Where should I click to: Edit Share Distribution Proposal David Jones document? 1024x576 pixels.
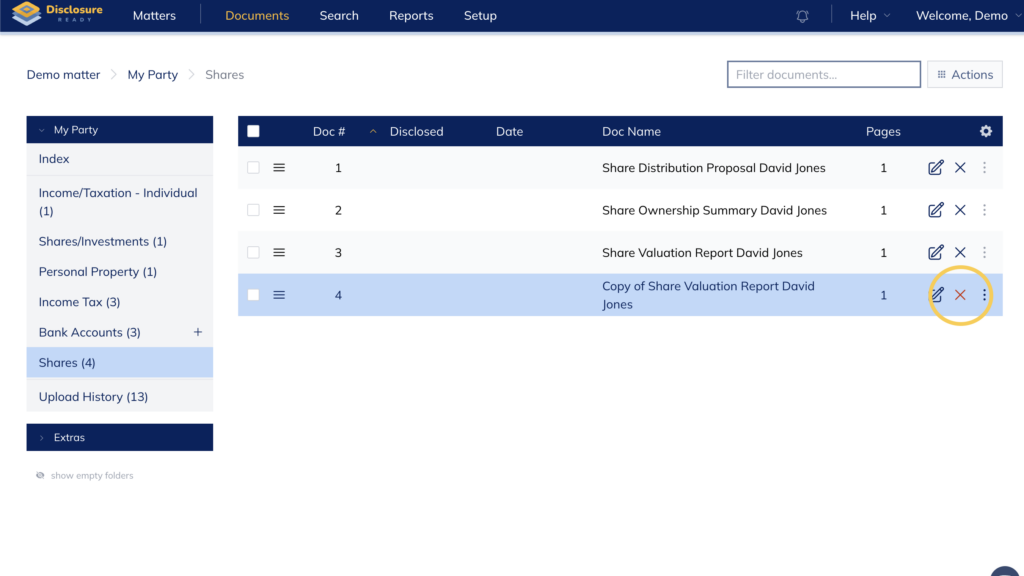click(x=936, y=168)
